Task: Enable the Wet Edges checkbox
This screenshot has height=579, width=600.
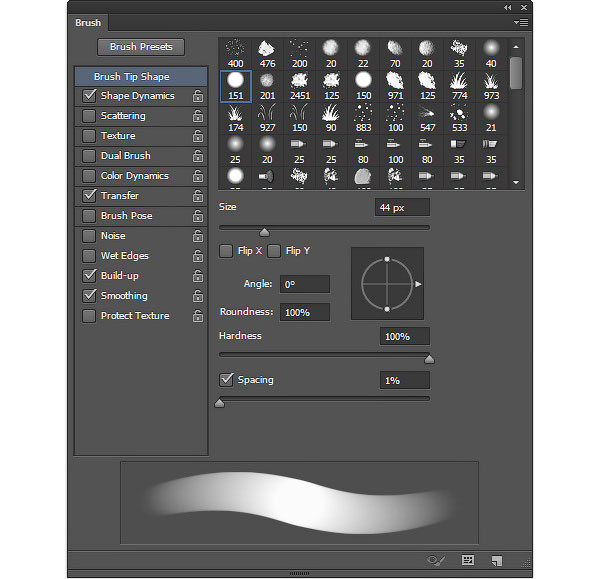Action: (89, 256)
